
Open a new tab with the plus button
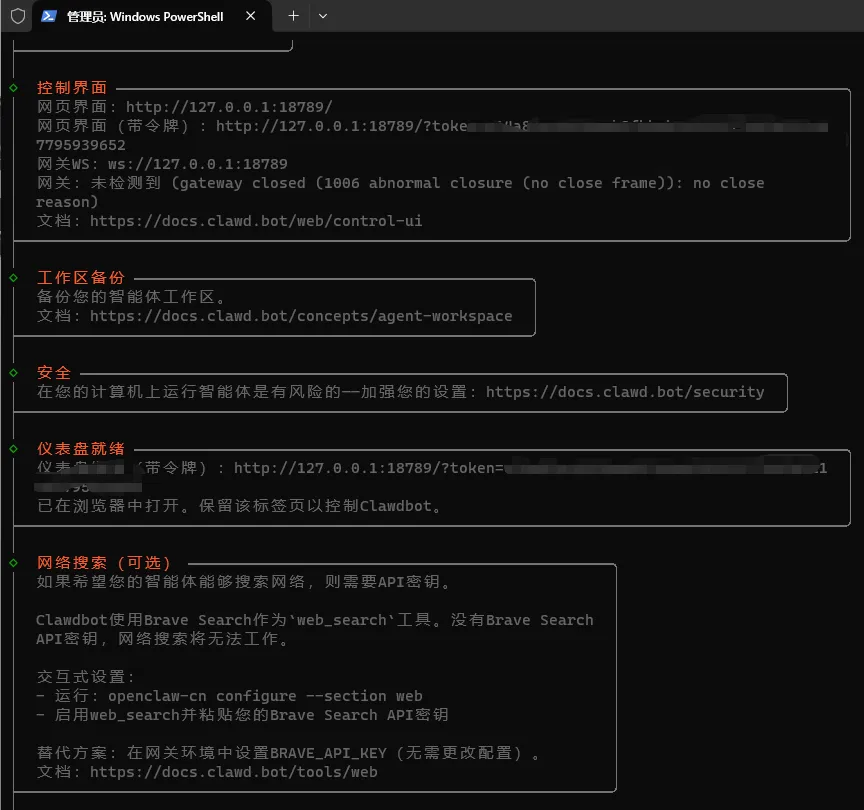[x=293, y=16]
